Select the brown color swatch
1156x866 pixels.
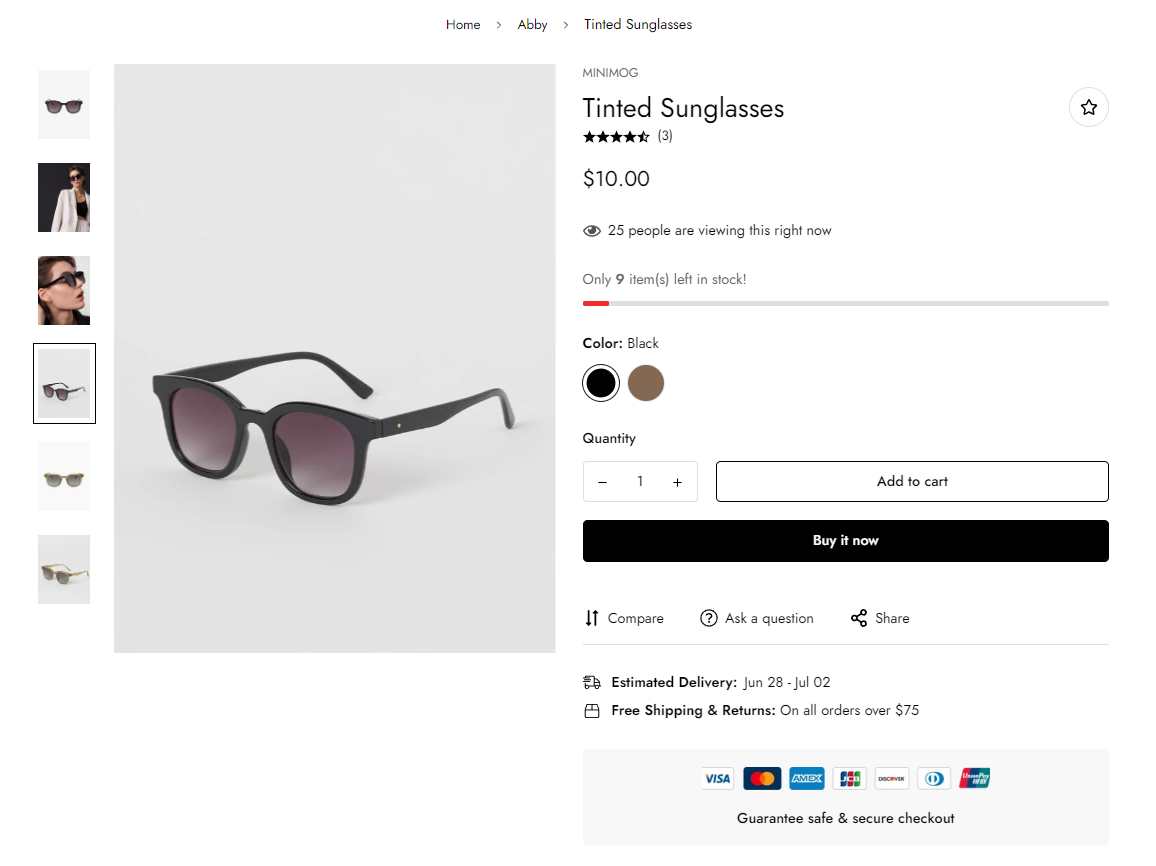(646, 383)
